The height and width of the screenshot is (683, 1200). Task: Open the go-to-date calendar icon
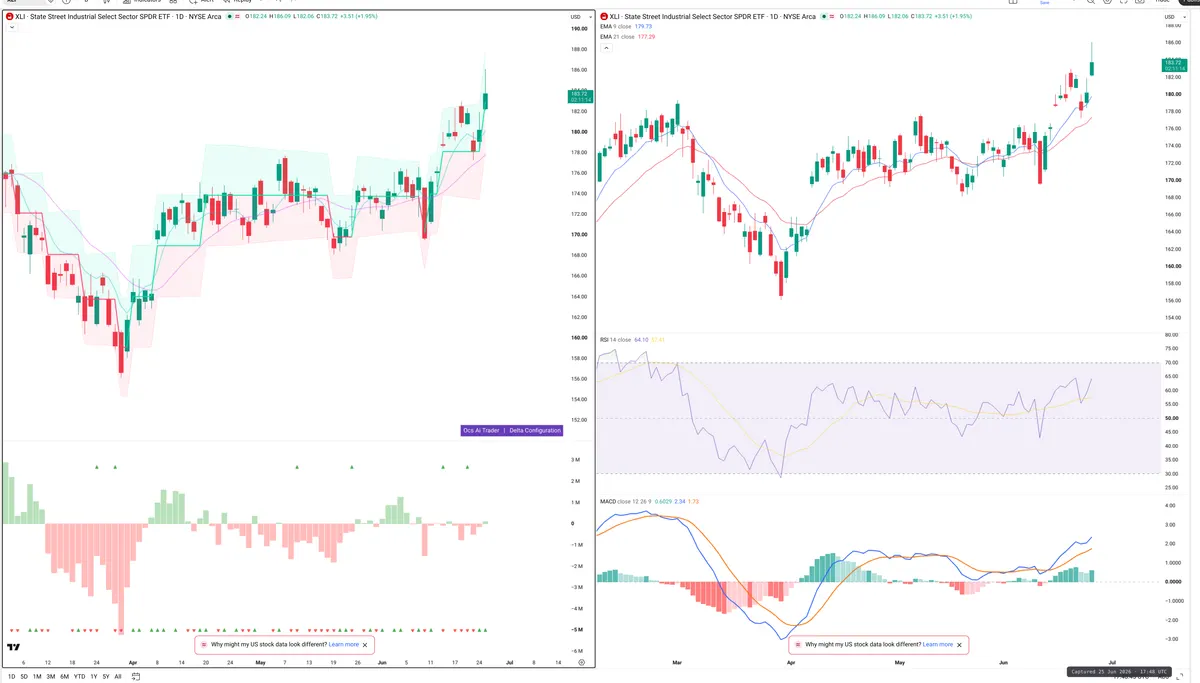(136, 677)
